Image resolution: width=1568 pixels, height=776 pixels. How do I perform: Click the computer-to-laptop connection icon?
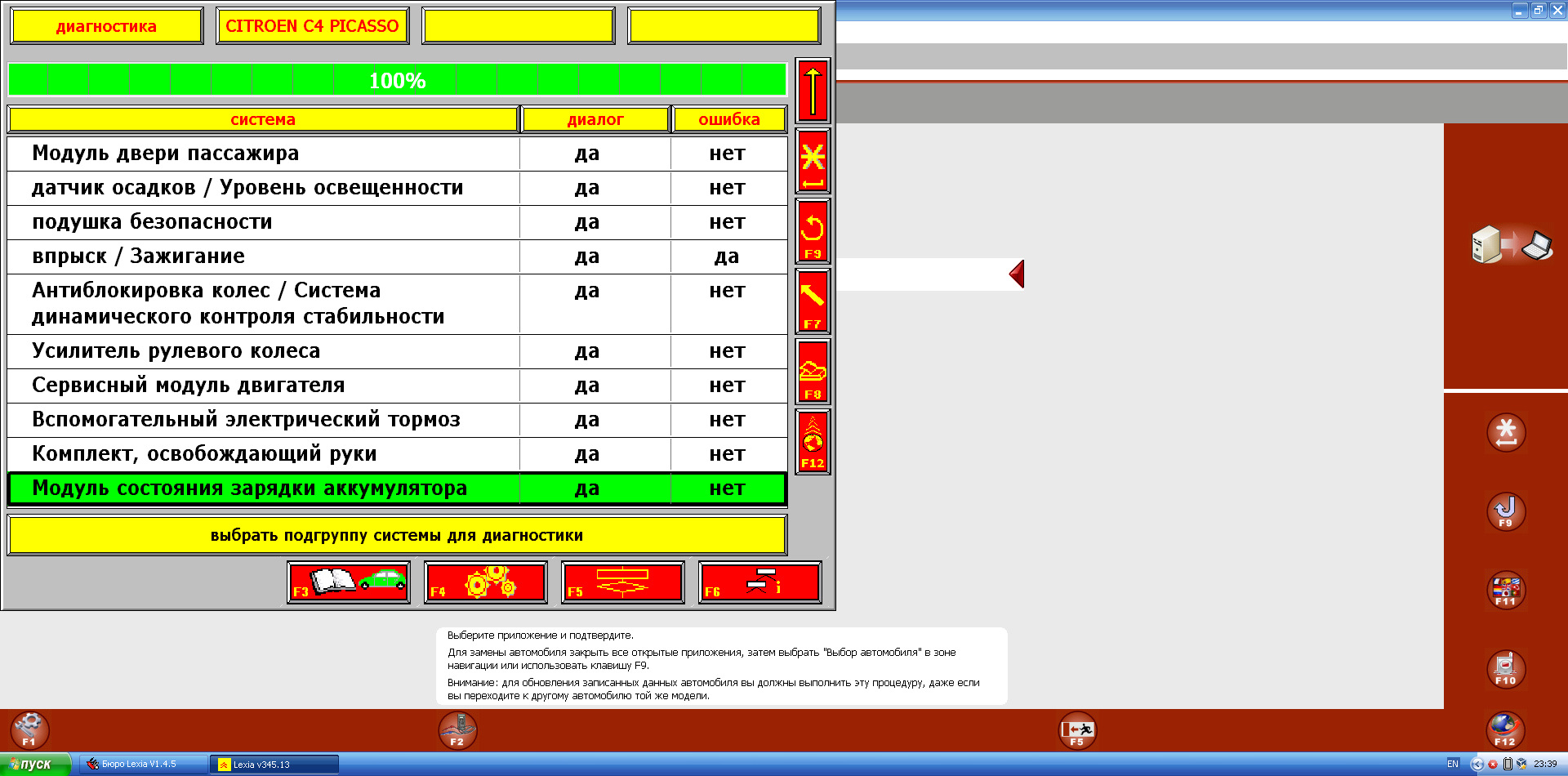click(x=1512, y=244)
